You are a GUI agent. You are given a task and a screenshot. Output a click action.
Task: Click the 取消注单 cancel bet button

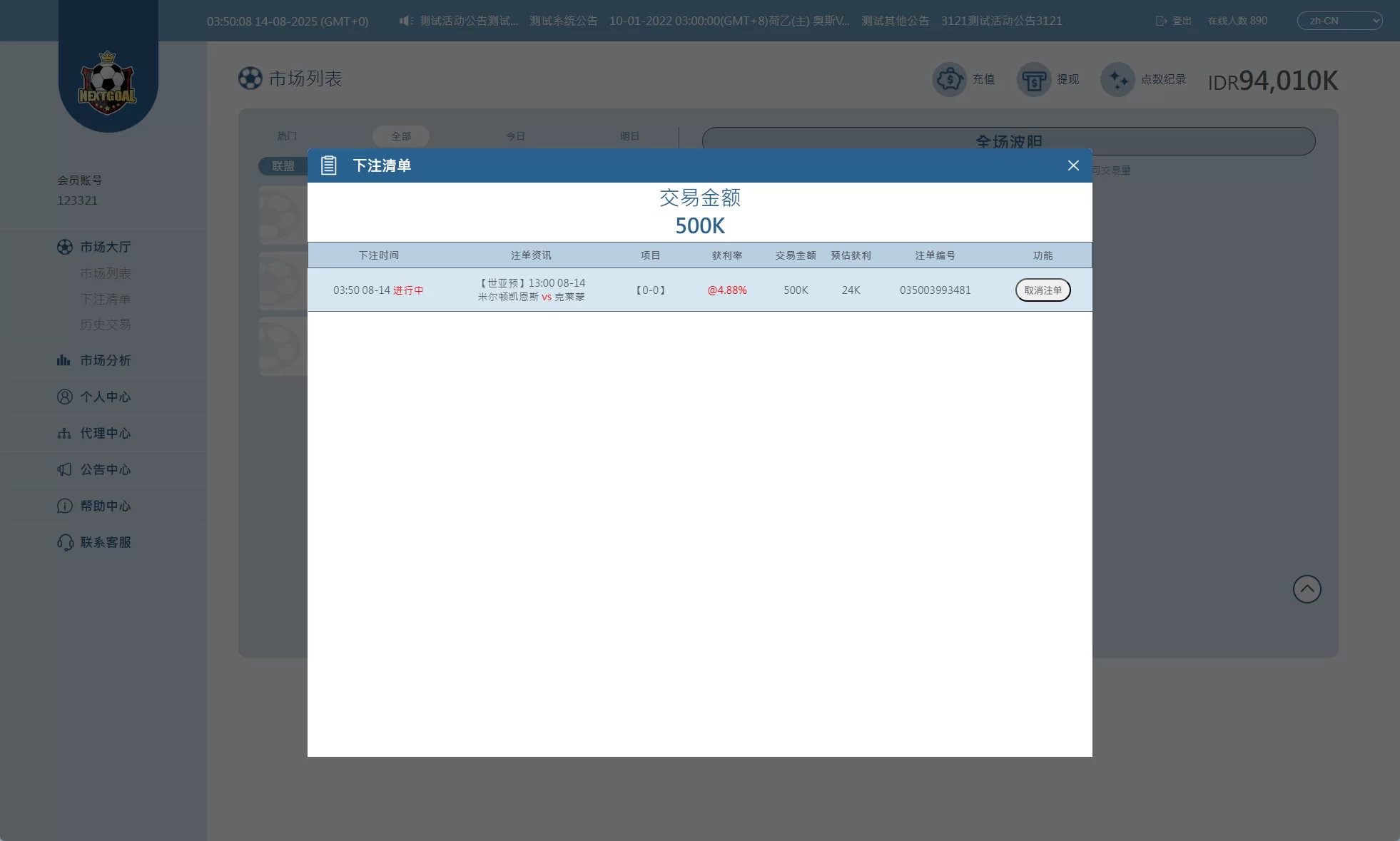(1043, 290)
